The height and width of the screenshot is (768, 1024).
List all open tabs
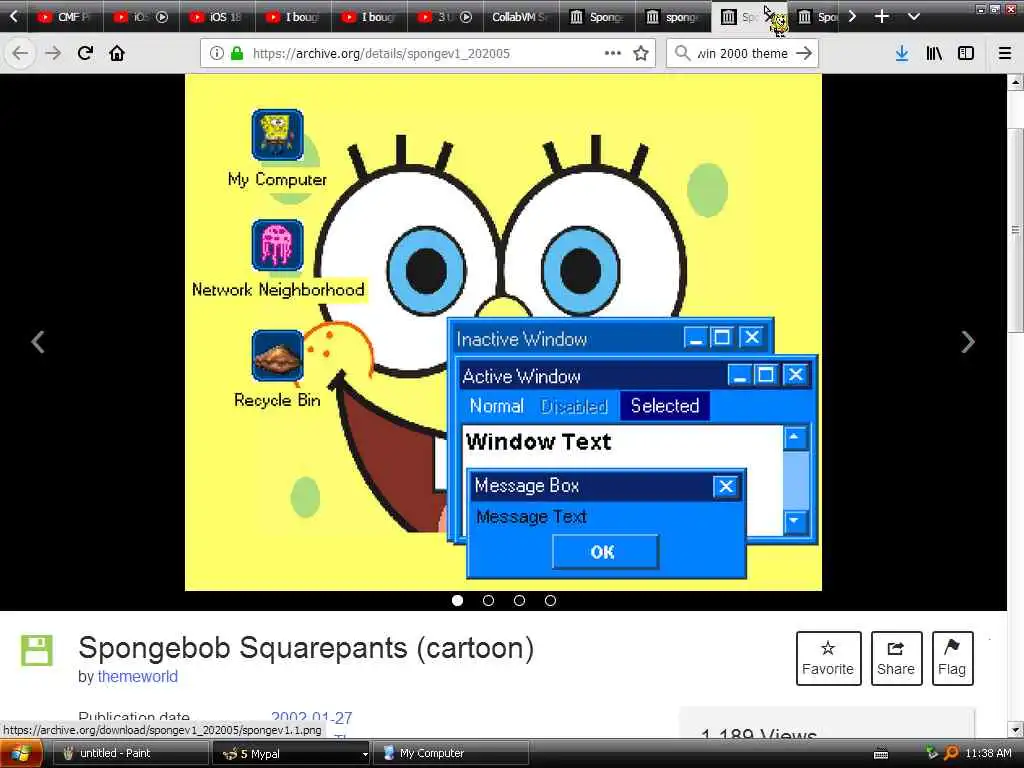point(914,16)
